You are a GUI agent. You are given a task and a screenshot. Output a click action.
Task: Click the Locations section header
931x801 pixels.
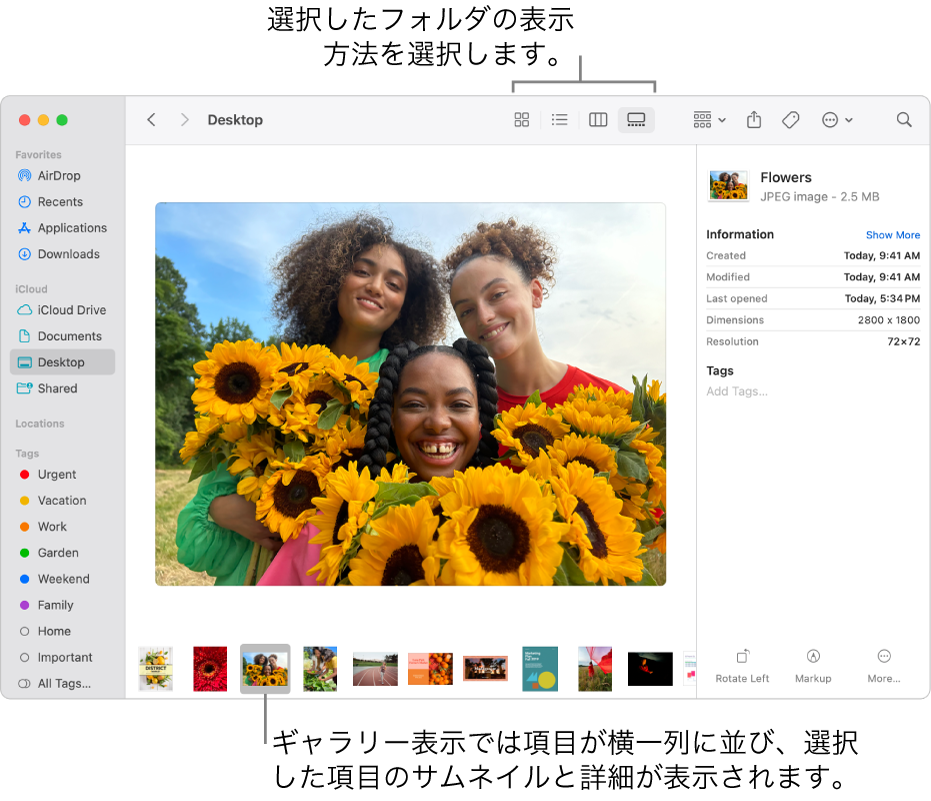(40, 423)
